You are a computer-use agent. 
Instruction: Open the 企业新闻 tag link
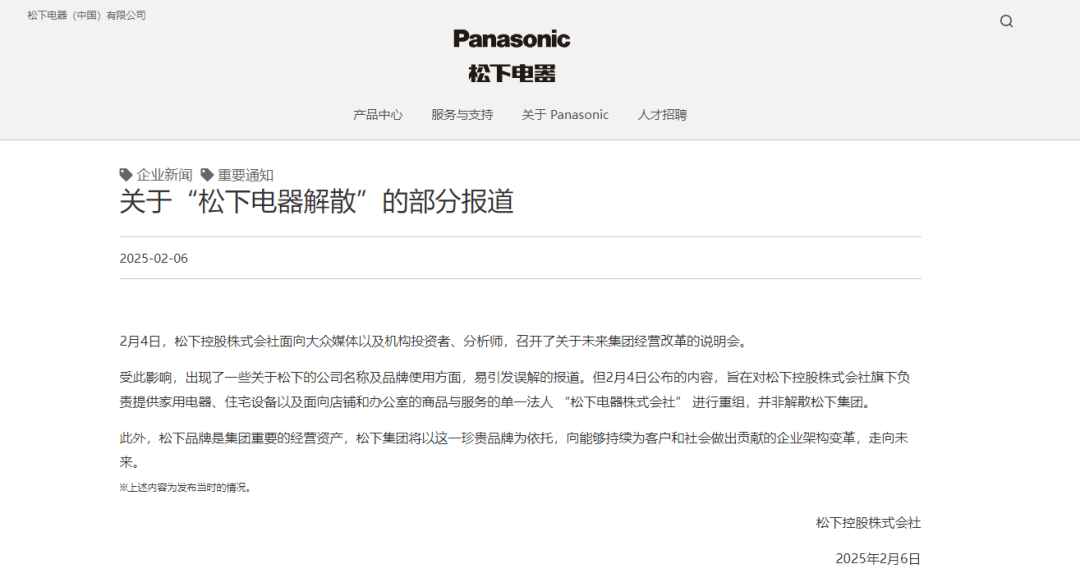[x=164, y=175]
